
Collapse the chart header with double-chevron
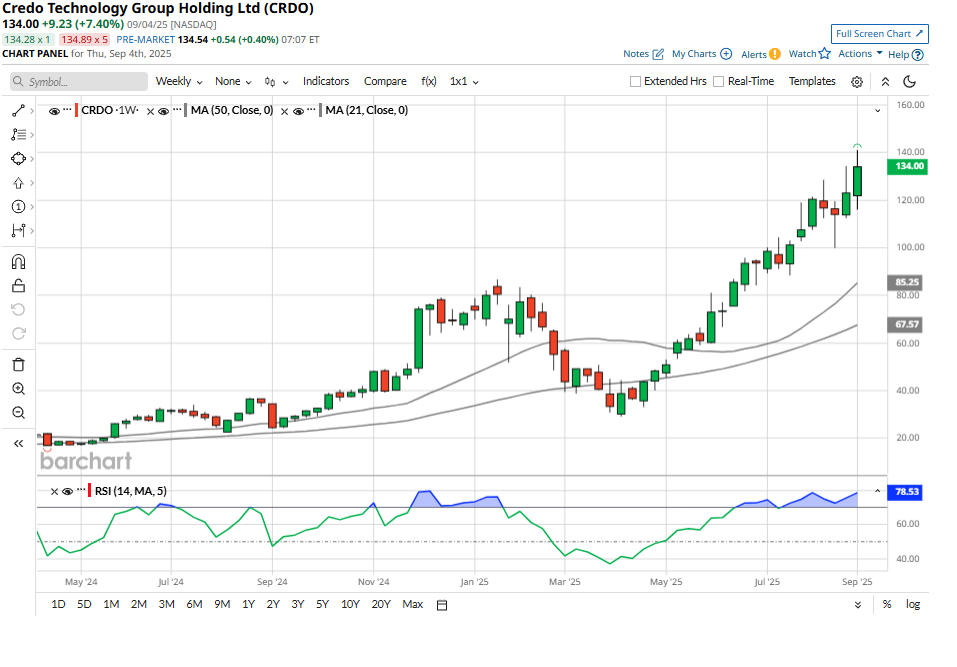click(885, 82)
